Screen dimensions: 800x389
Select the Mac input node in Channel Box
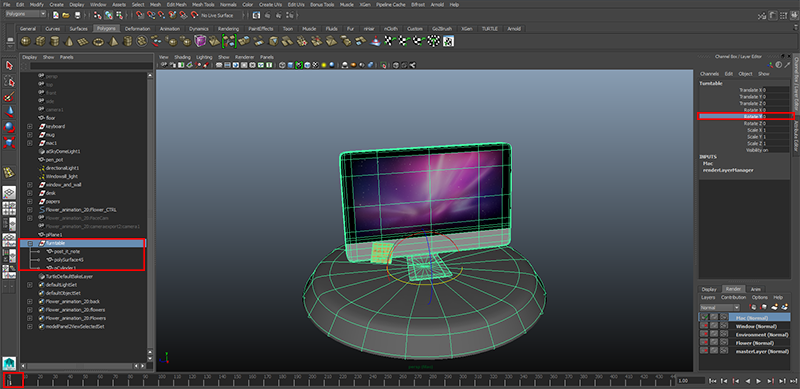(x=708, y=163)
